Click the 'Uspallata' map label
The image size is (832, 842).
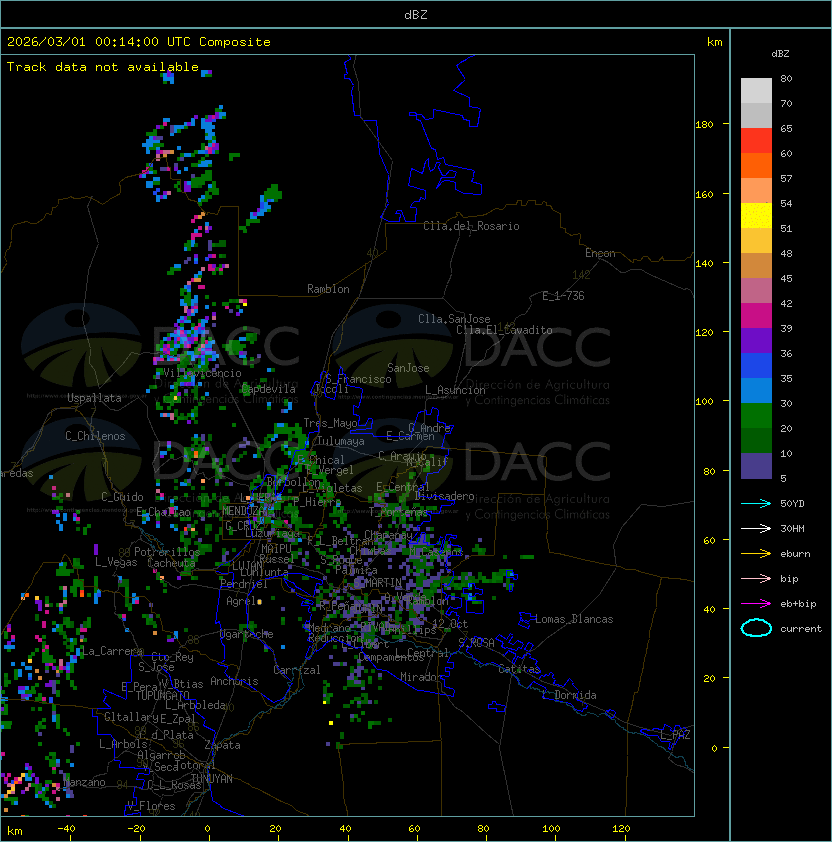94,398
